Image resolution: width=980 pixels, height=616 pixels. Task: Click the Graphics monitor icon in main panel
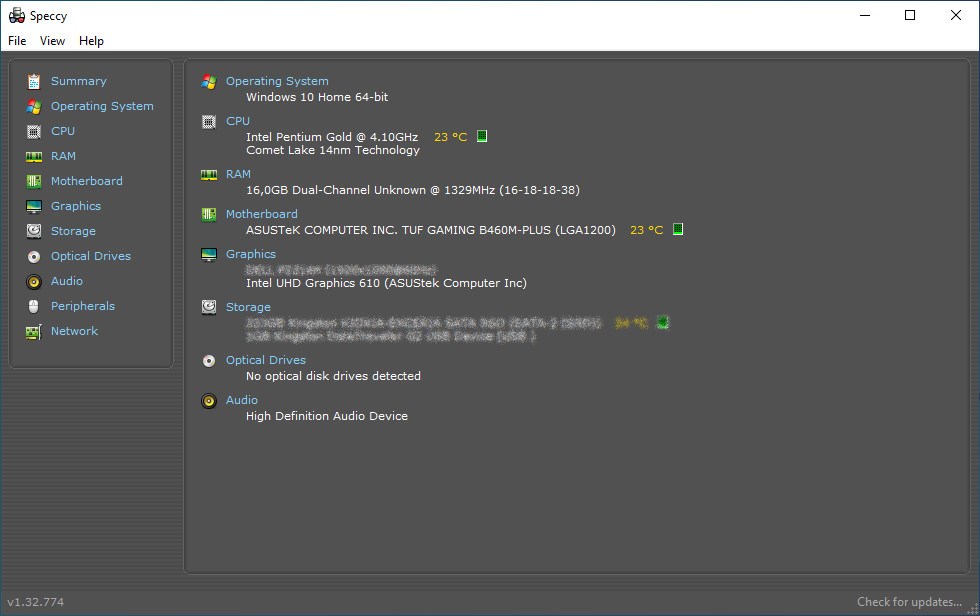[209, 254]
